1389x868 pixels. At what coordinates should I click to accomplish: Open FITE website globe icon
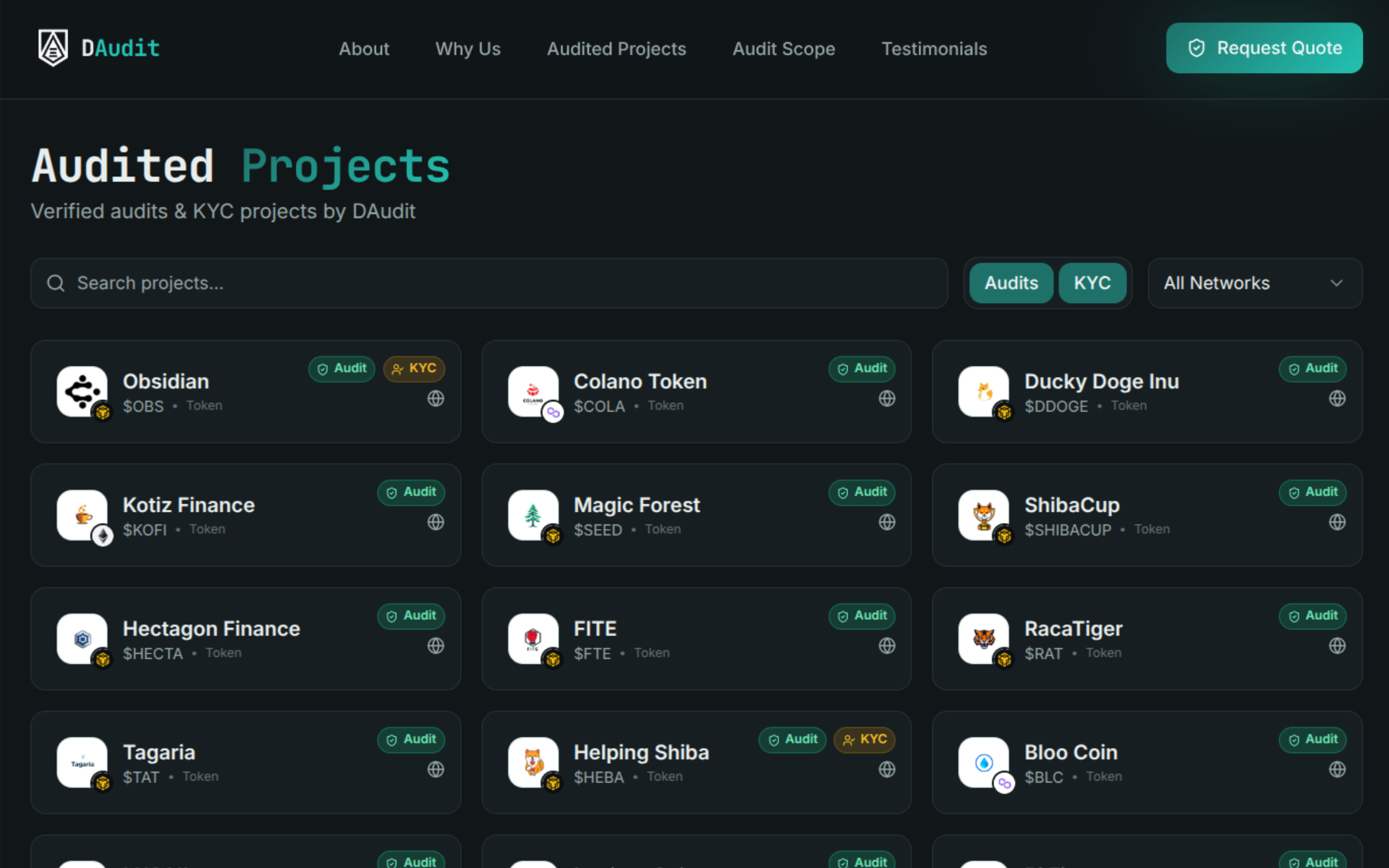887,646
